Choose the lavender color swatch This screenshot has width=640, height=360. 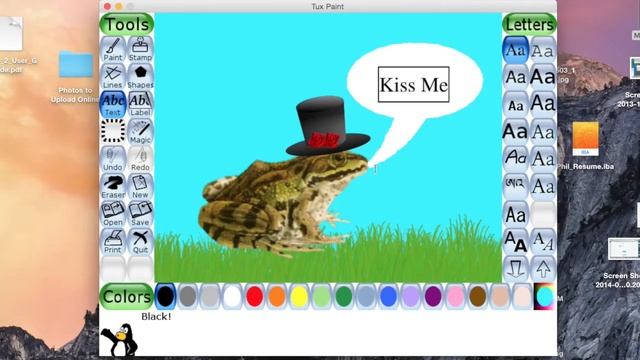pos(411,296)
